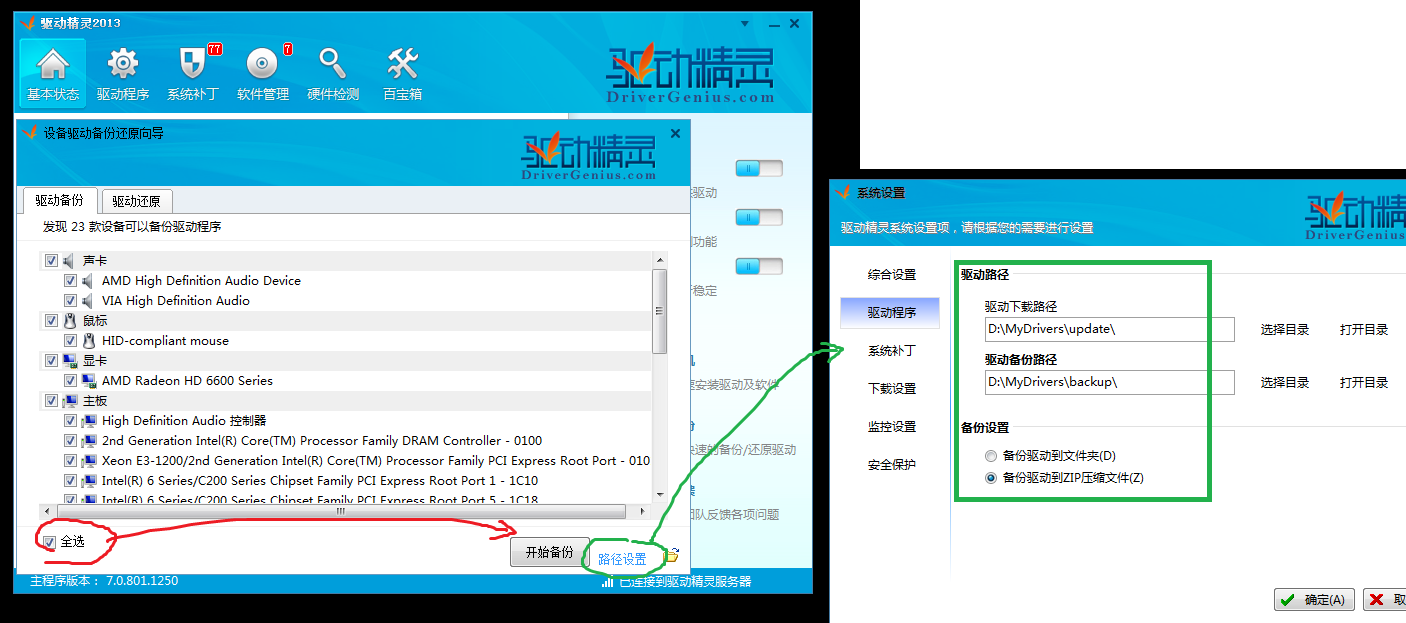Image resolution: width=1406 pixels, height=623 pixels.
Task: Select 安全保护 in settings sidebar
Action: tap(891, 465)
